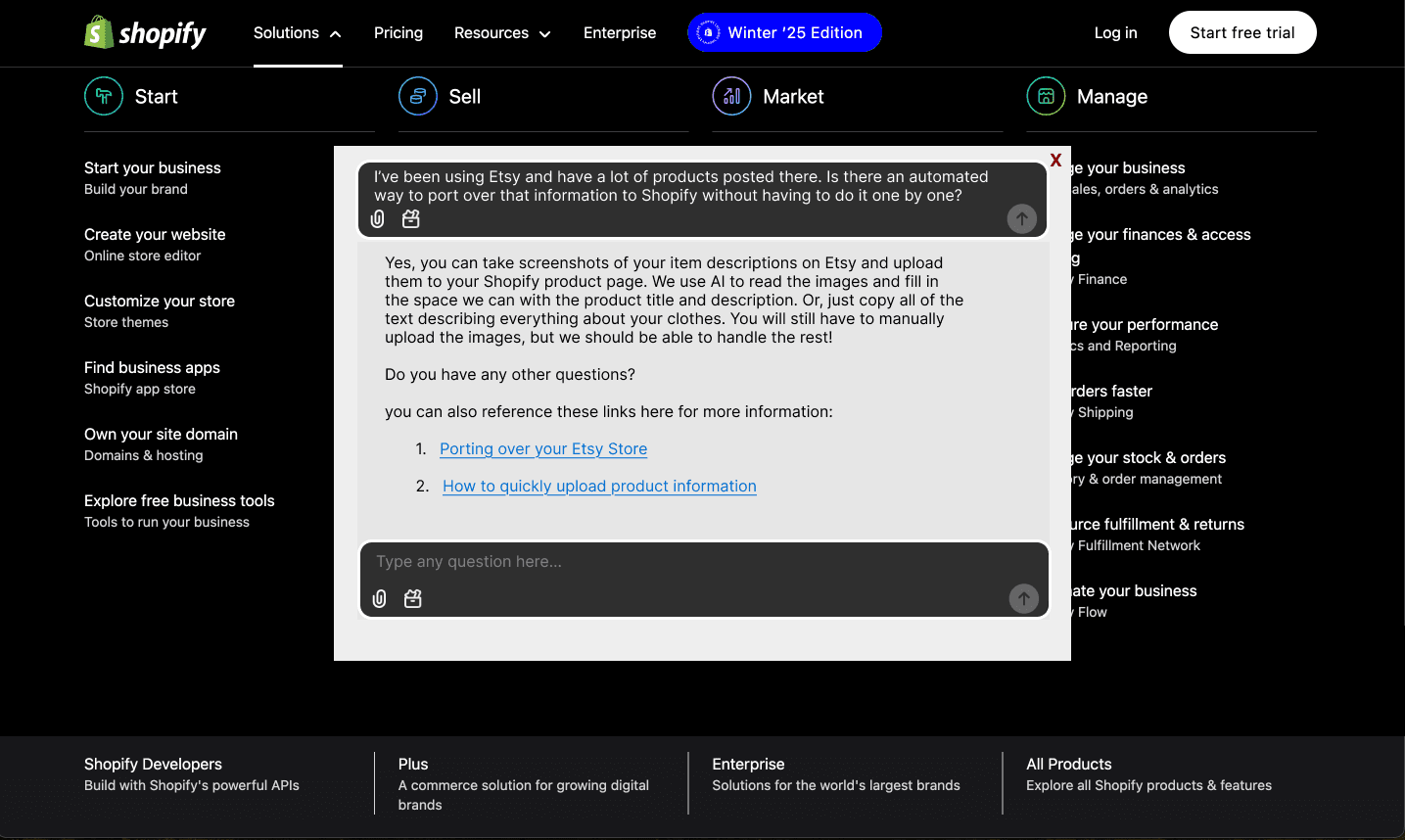Click the send arrow in the lower chat input
The height and width of the screenshot is (840, 1405).
pyautogui.click(x=1024, y=598)
